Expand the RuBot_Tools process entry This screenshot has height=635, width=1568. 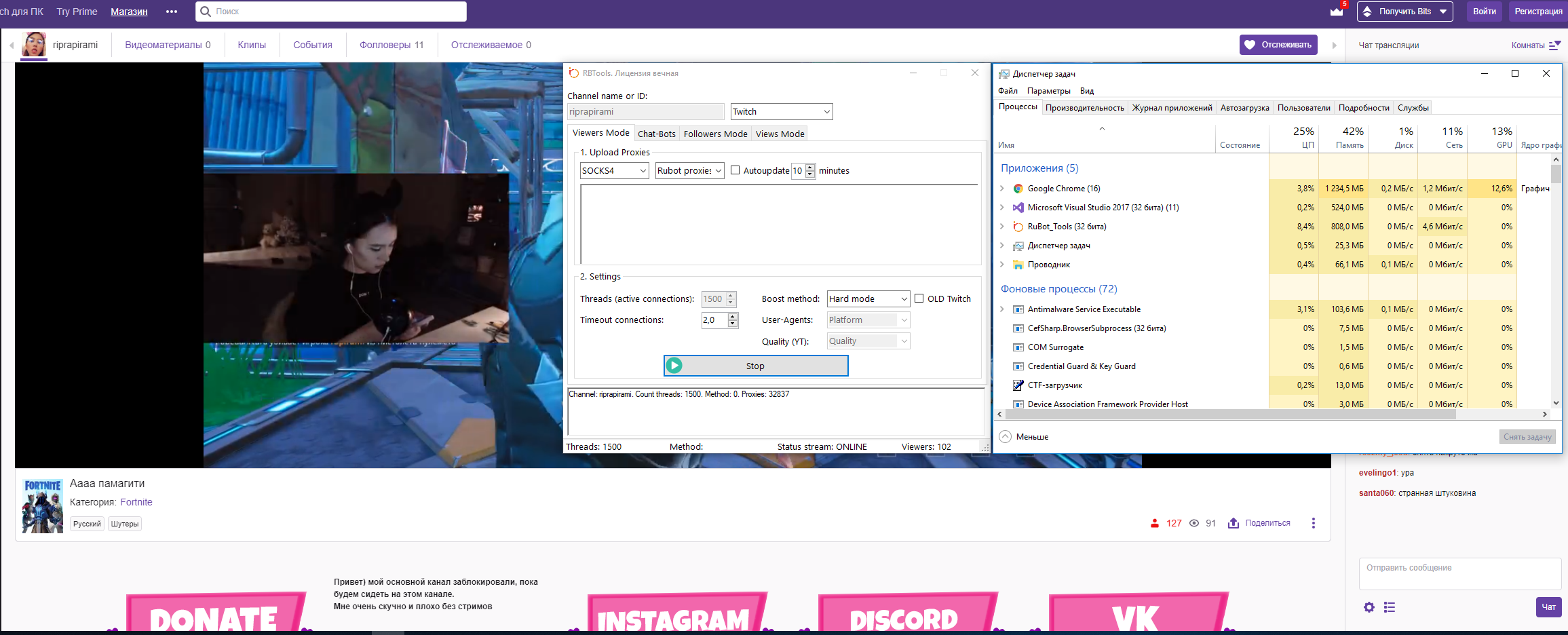[x=1002, y=227]
